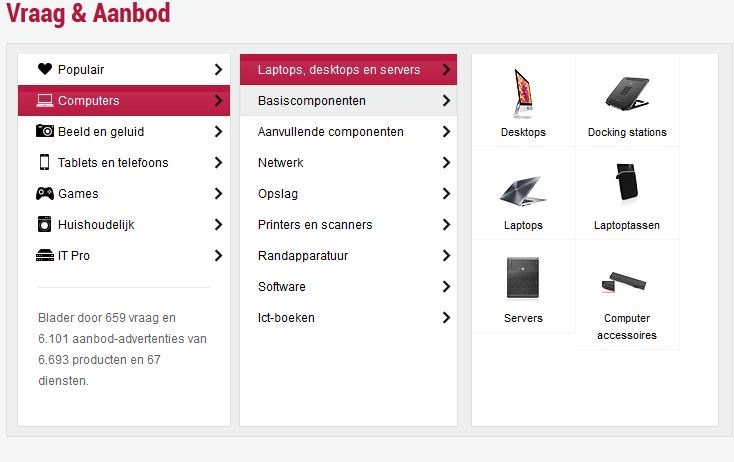Click the washing machine icon for Huishoudelijk
The height and width of the screenshot is (462, 734).
point(44,224)
